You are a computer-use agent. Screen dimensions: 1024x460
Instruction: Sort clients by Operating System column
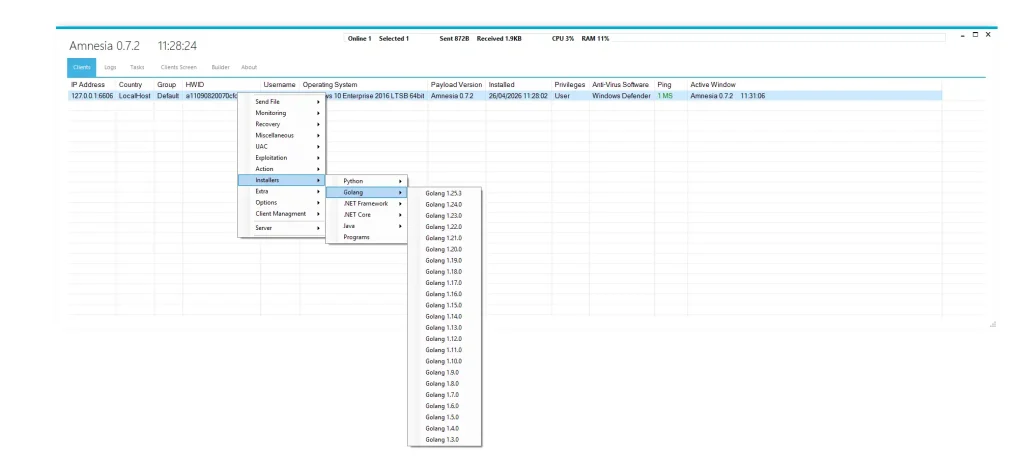click(x=330, y=85)
